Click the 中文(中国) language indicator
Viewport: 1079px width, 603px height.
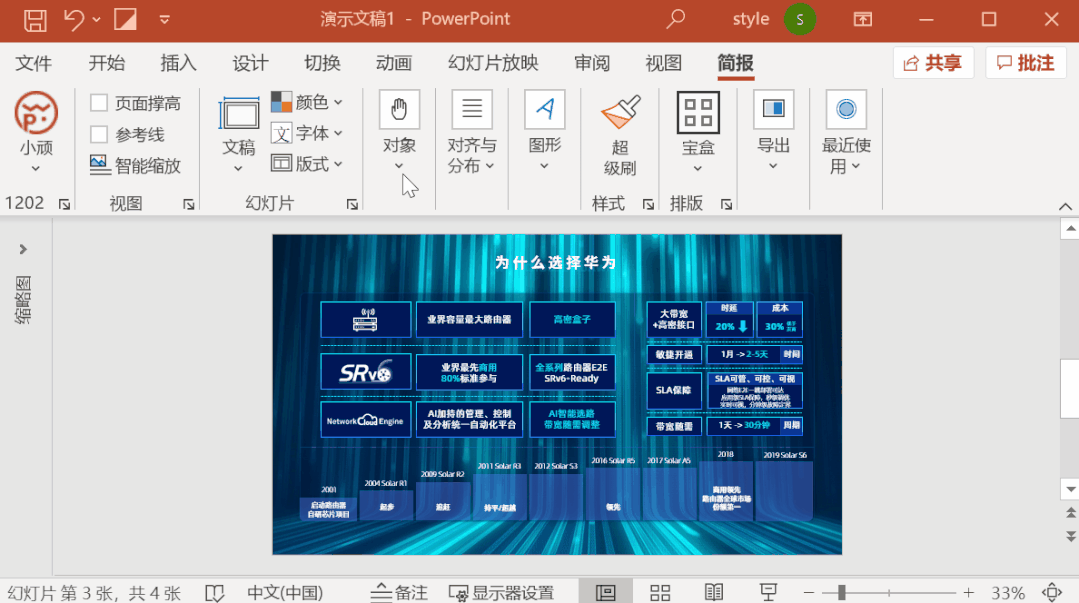(285, 593)
